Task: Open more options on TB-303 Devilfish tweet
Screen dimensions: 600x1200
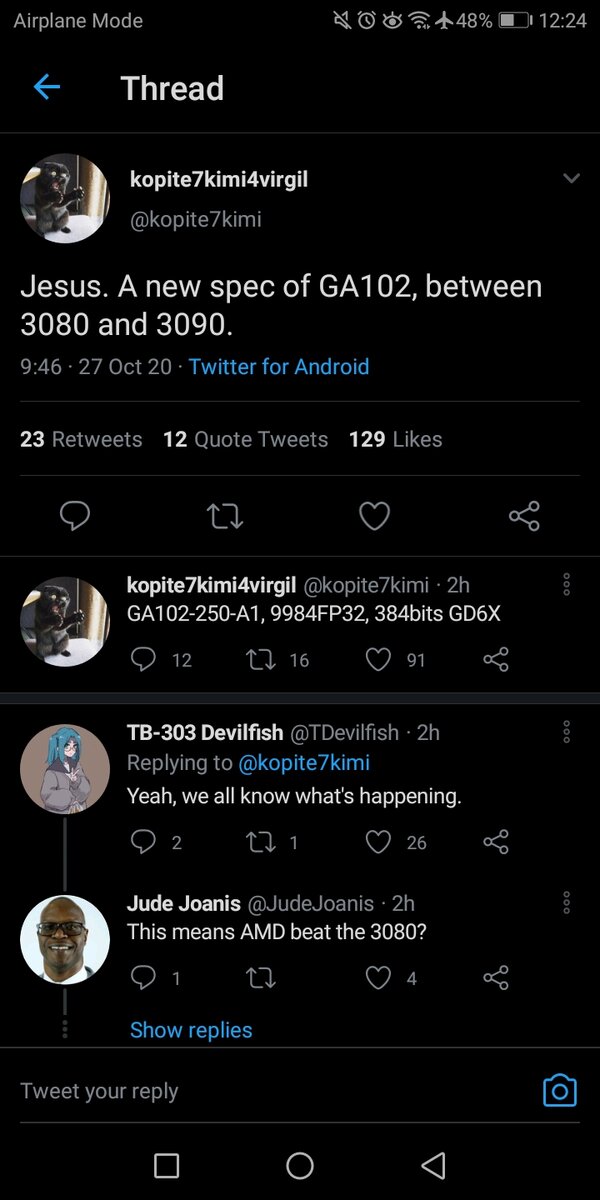Action: 567,733
